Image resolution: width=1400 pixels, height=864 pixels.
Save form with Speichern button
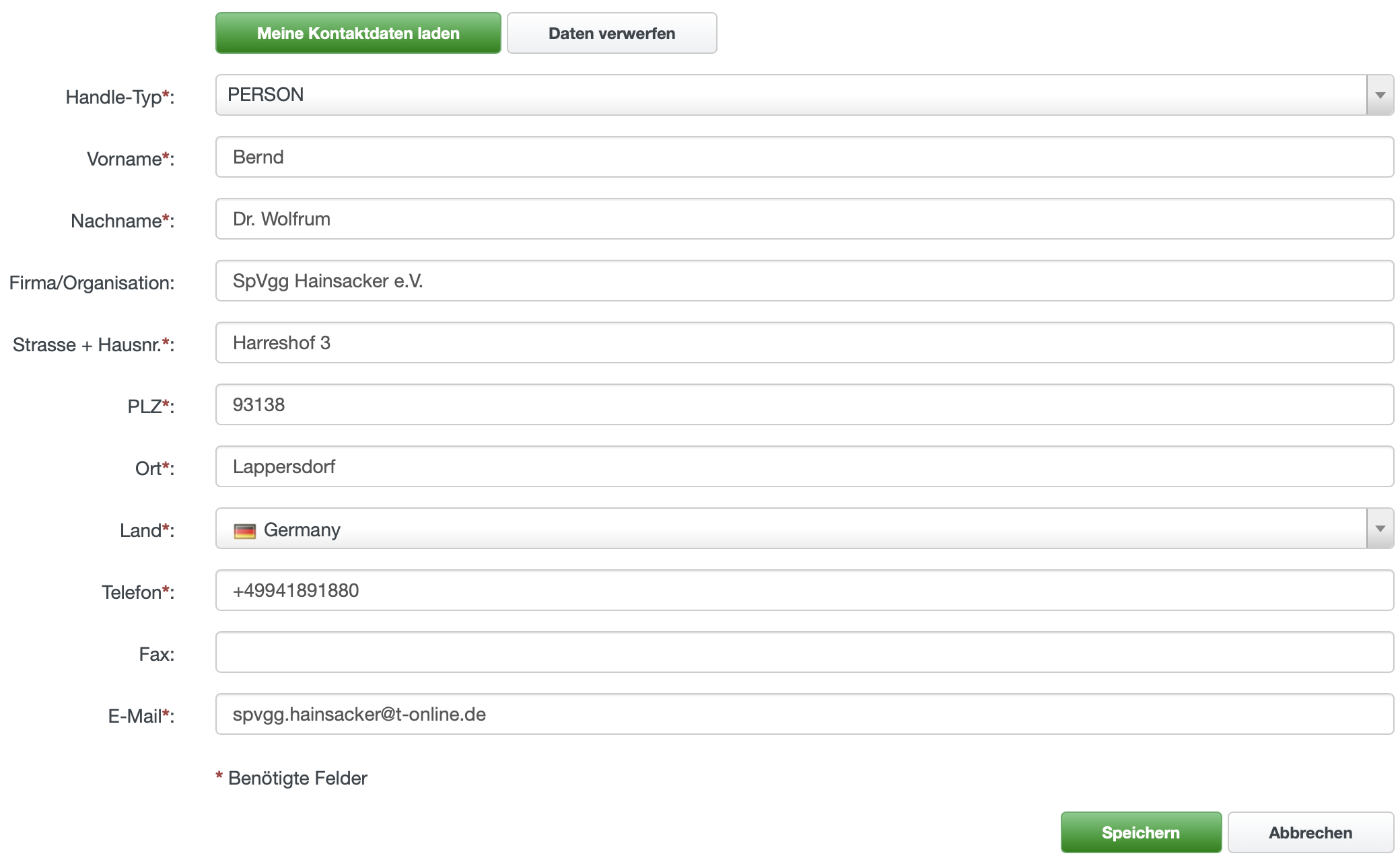1141,832
